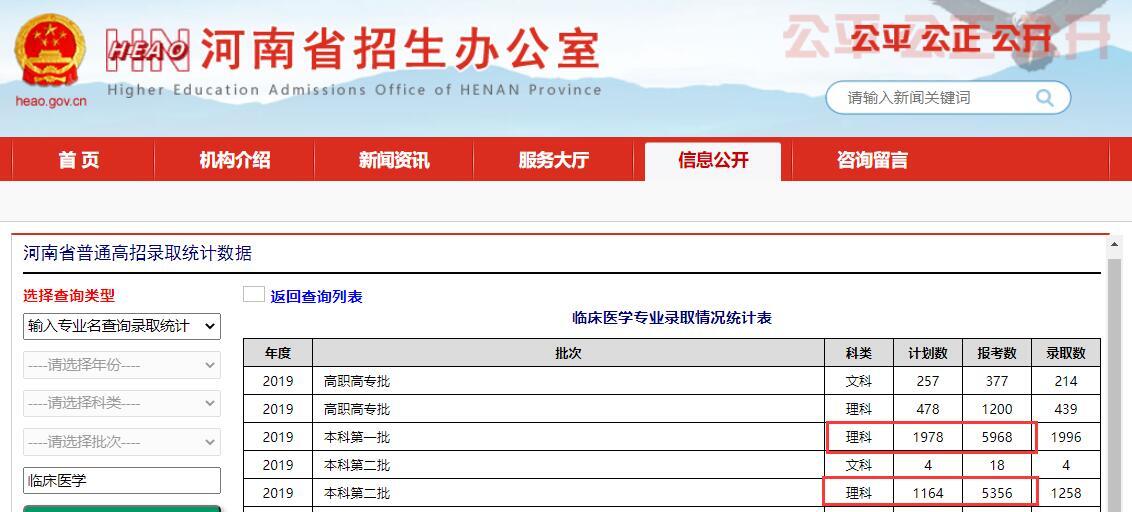Open the 选择查询类型 dropdown
Viewport: 1132px width, 512px height.
coord(122,326)
